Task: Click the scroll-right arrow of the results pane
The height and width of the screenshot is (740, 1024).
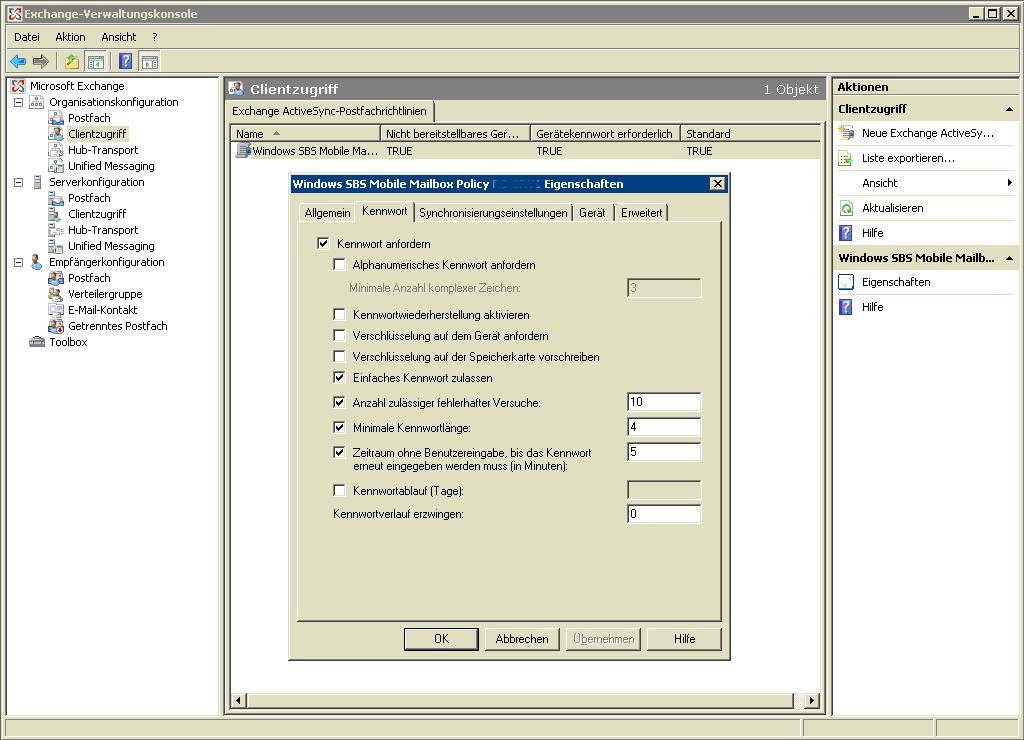Action: [811, 700]
